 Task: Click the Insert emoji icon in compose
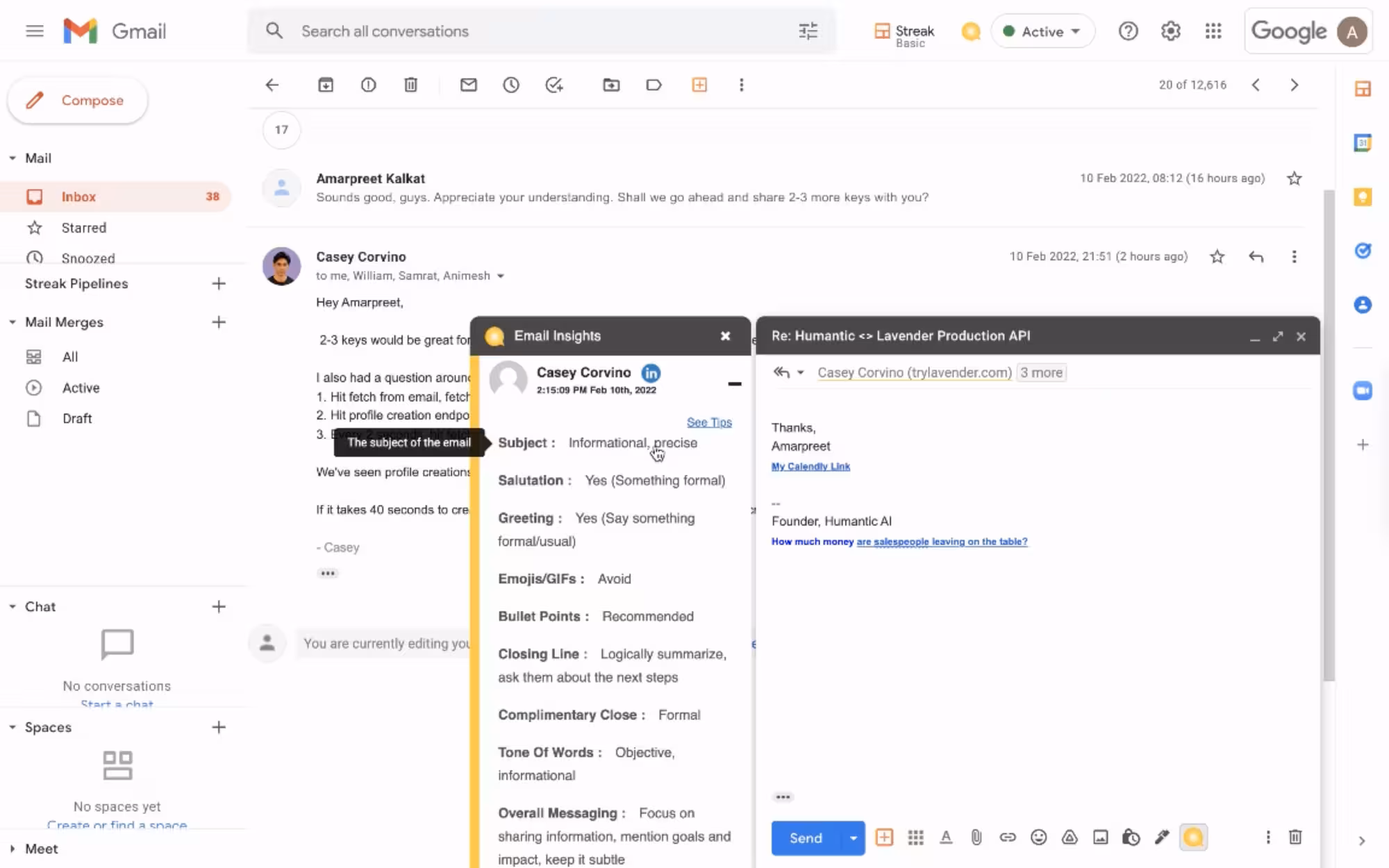1038,837
